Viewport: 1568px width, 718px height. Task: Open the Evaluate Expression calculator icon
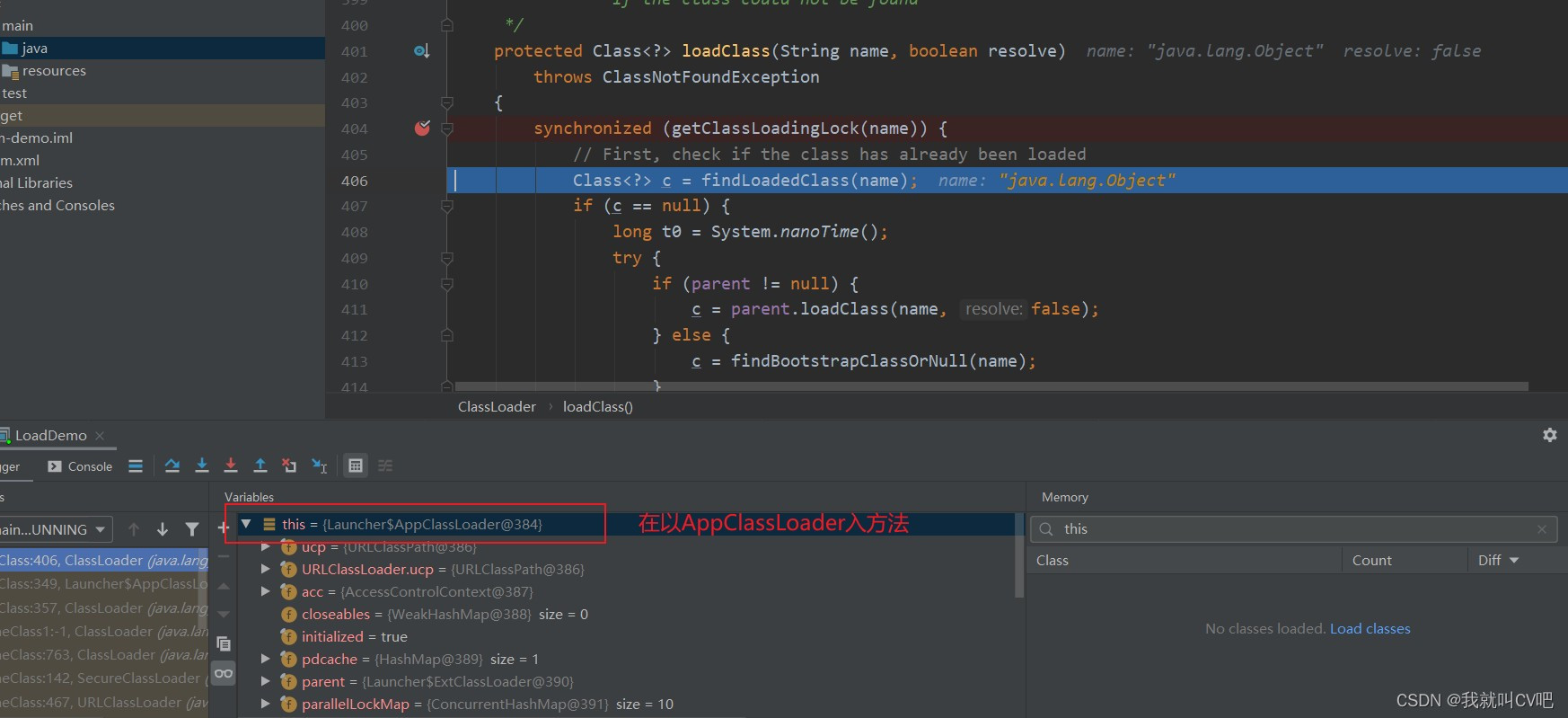pyautogui.click(x=356, y=465)
